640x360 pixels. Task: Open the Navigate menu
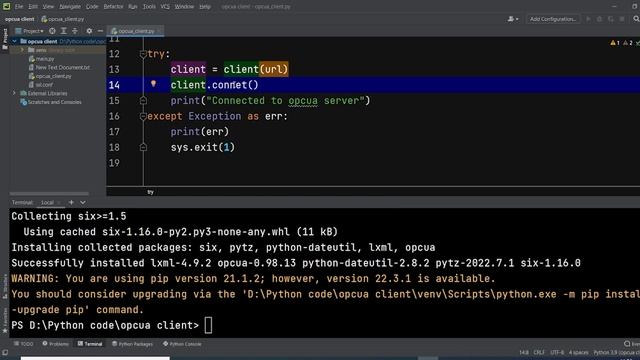point(70,7)
